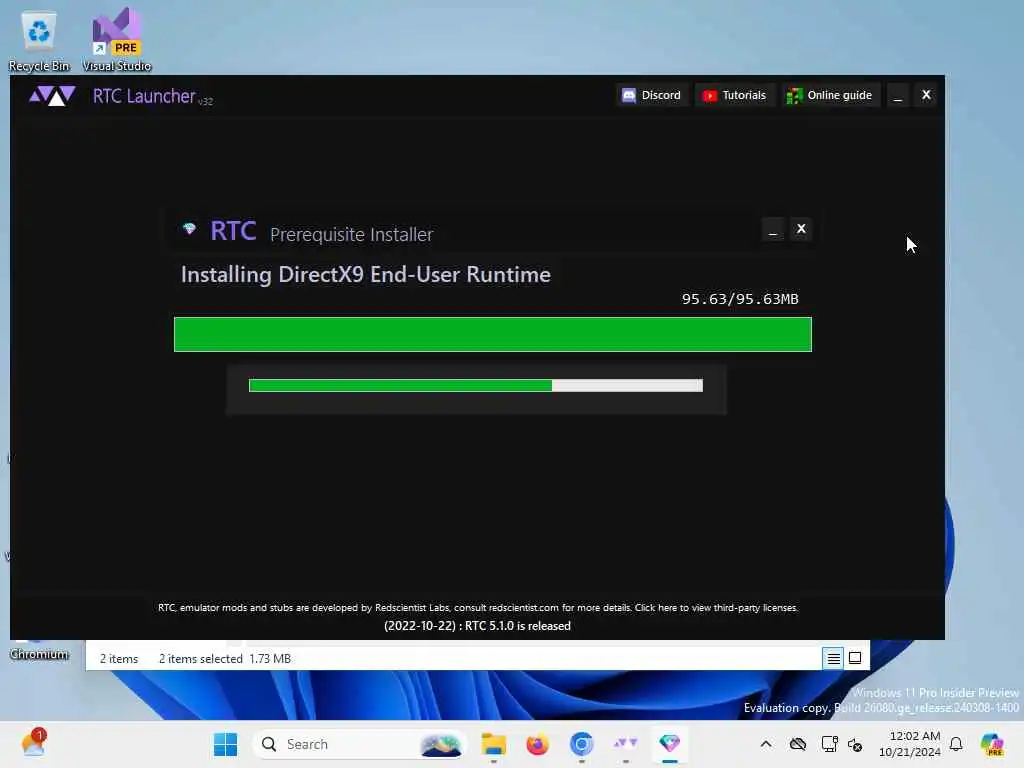The height and width of the screenshot is (768, 1024).
Task: Click the RTC Launcher triangle logo
Action: pos(52,96)
